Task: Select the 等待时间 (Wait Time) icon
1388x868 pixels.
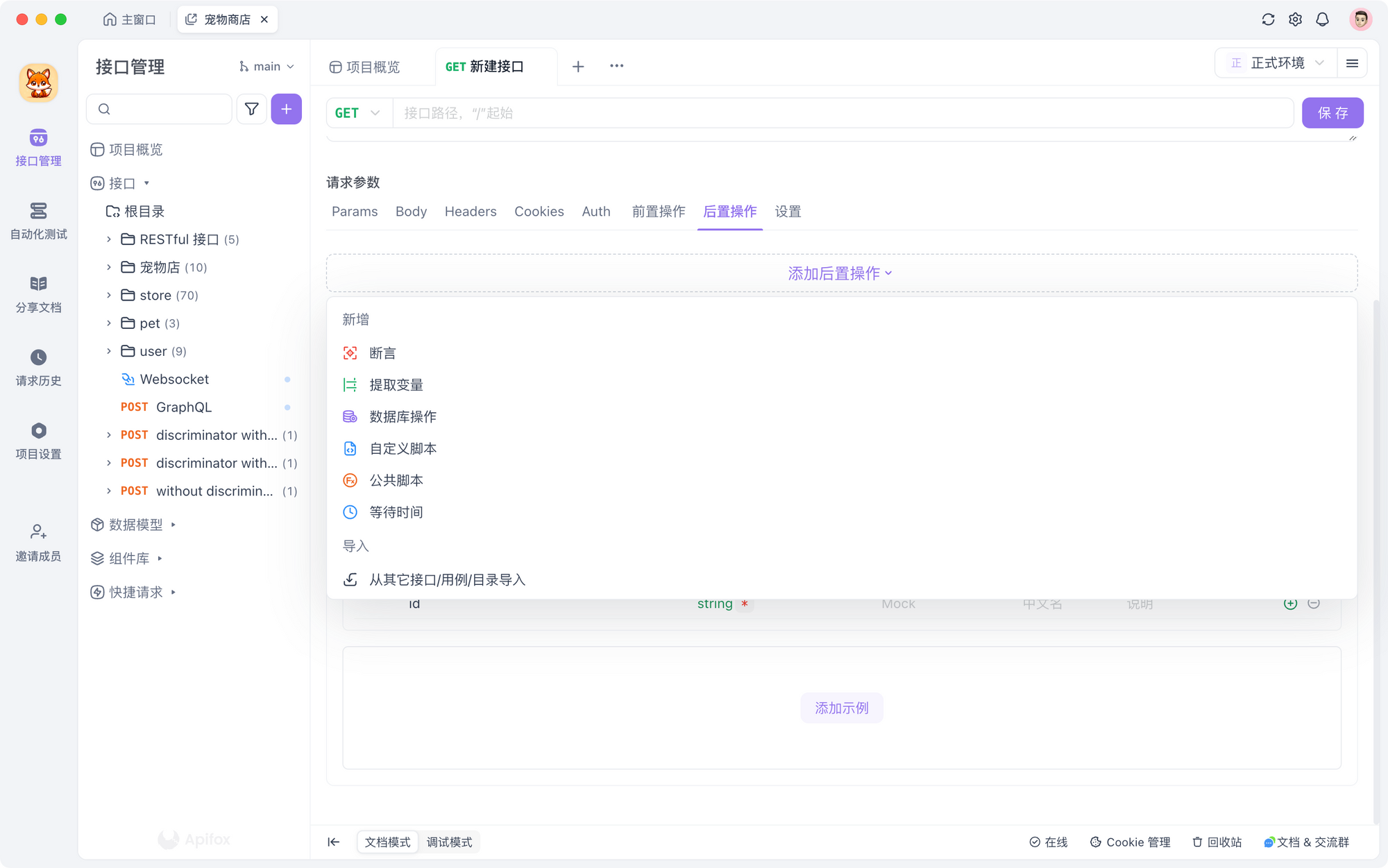Action: point(350,512)
